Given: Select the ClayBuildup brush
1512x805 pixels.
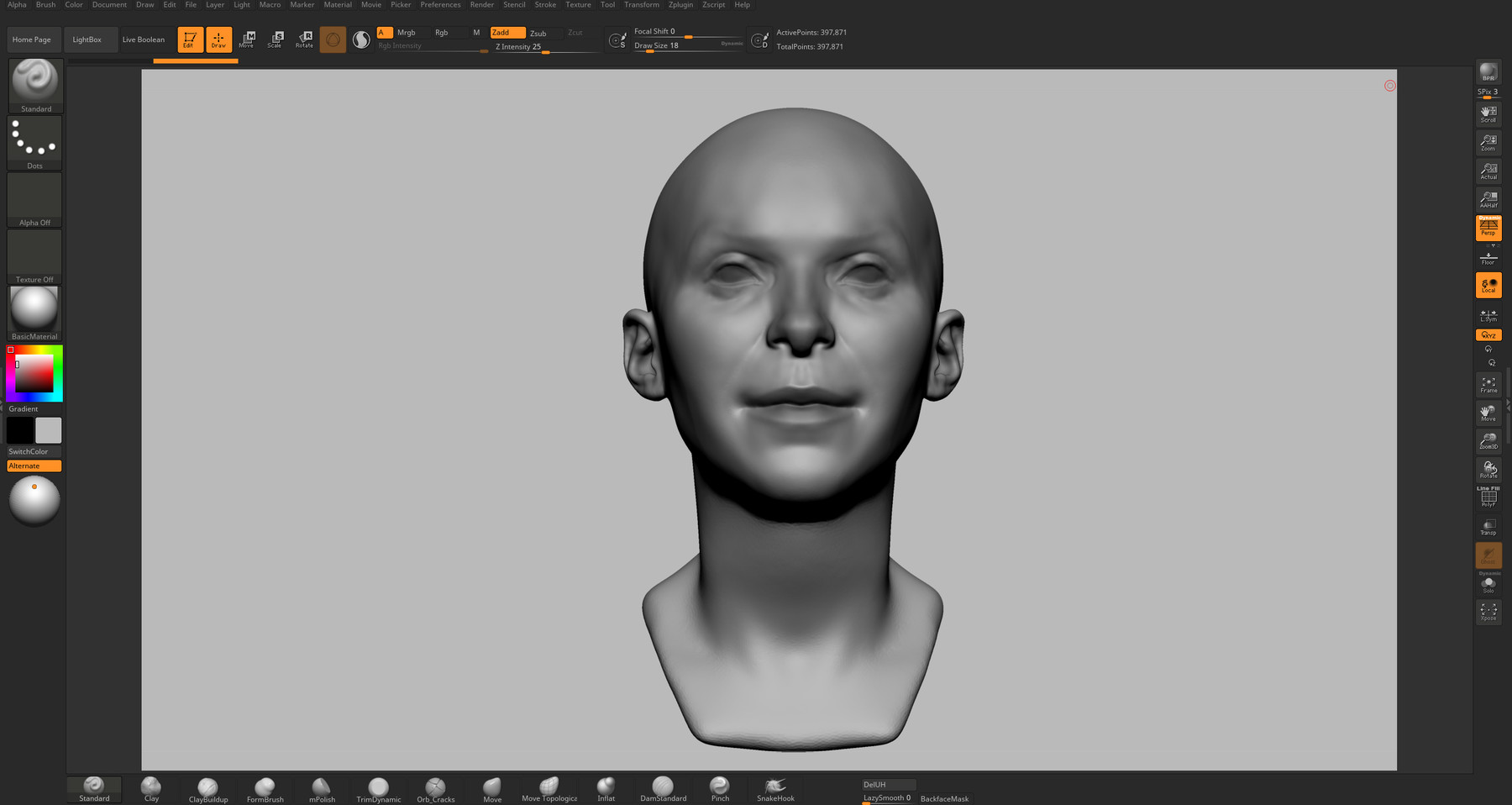Looking at the screenshot, I should click(x=207, y=788).
